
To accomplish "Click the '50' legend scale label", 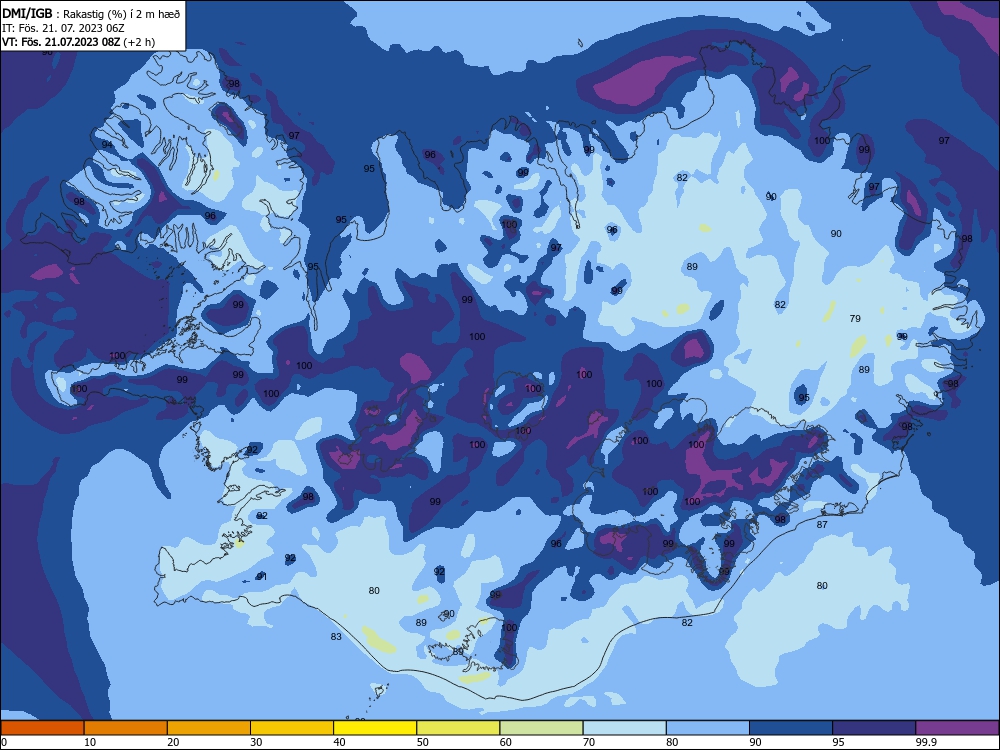I will (422, 742).
